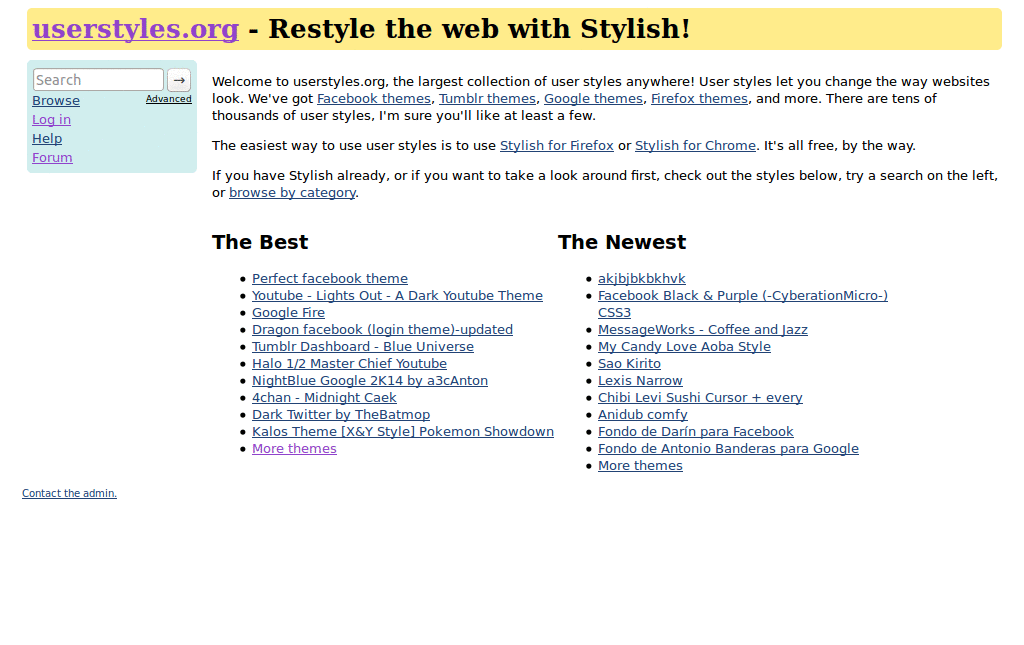Open Perfect facebook theme style
1024x645 pixels.
coord(330,279)
